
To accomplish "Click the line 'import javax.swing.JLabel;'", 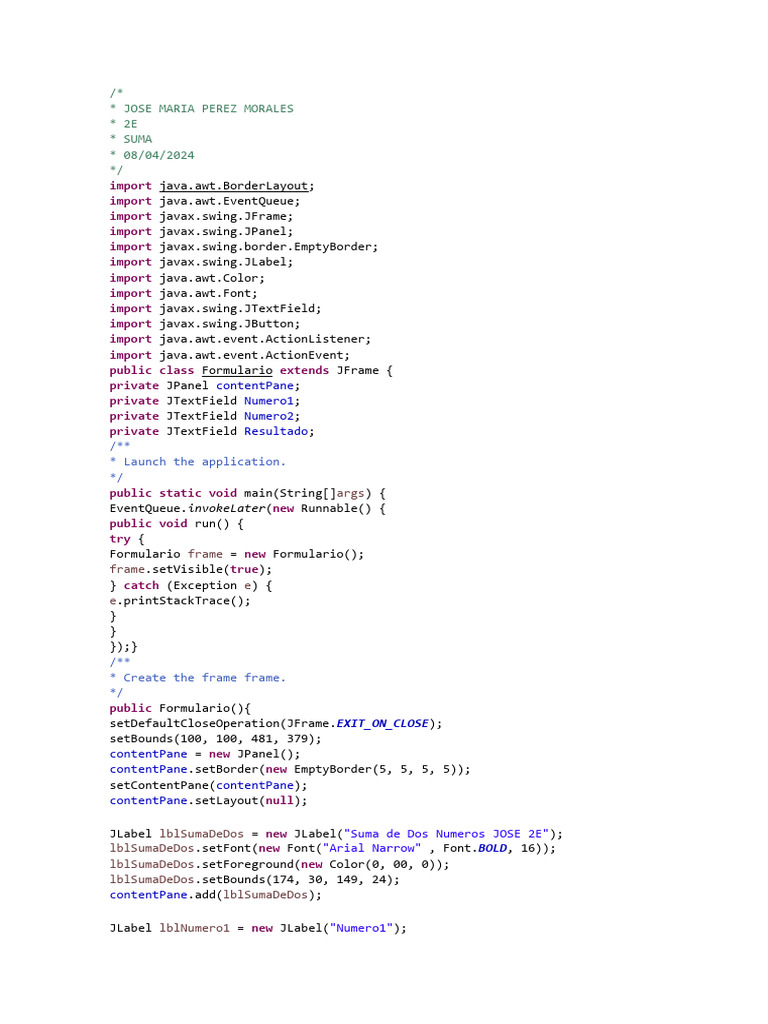I will coord(201,262).
